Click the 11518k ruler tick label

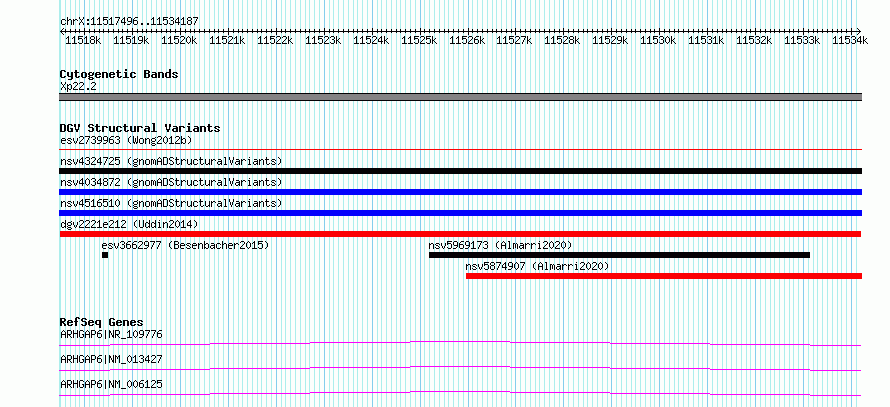pyautogui.click(x=83, y=40)
